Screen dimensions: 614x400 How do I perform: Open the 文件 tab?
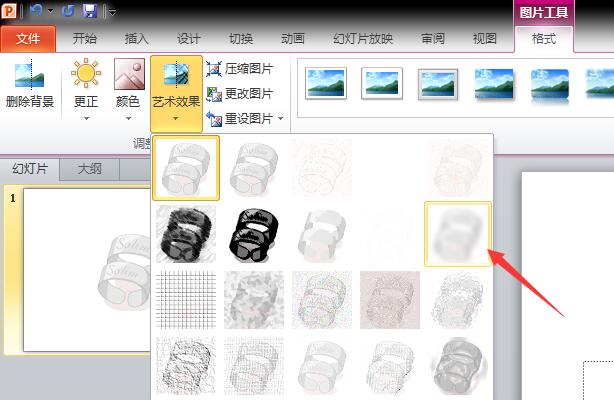pyautogui.click(x=28, y=39)
